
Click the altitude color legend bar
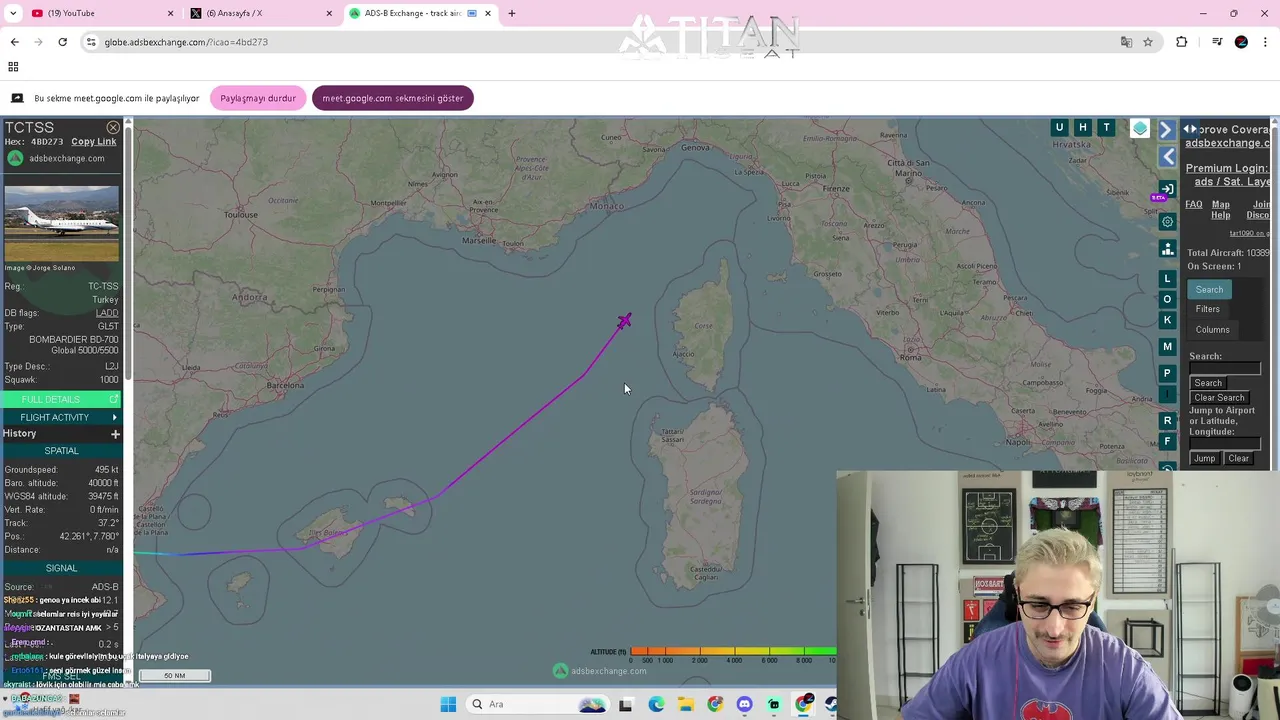(x=732, y=652)
